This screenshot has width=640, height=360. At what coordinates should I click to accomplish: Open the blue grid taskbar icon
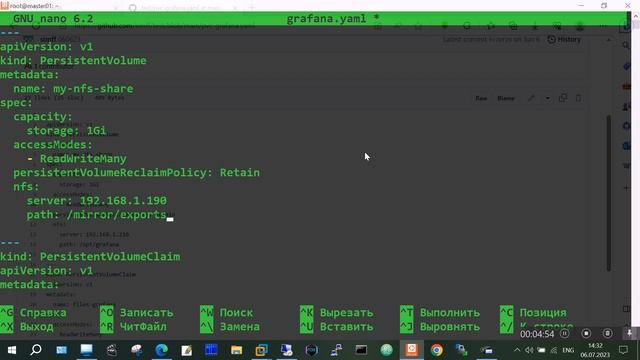click(211, 350)
